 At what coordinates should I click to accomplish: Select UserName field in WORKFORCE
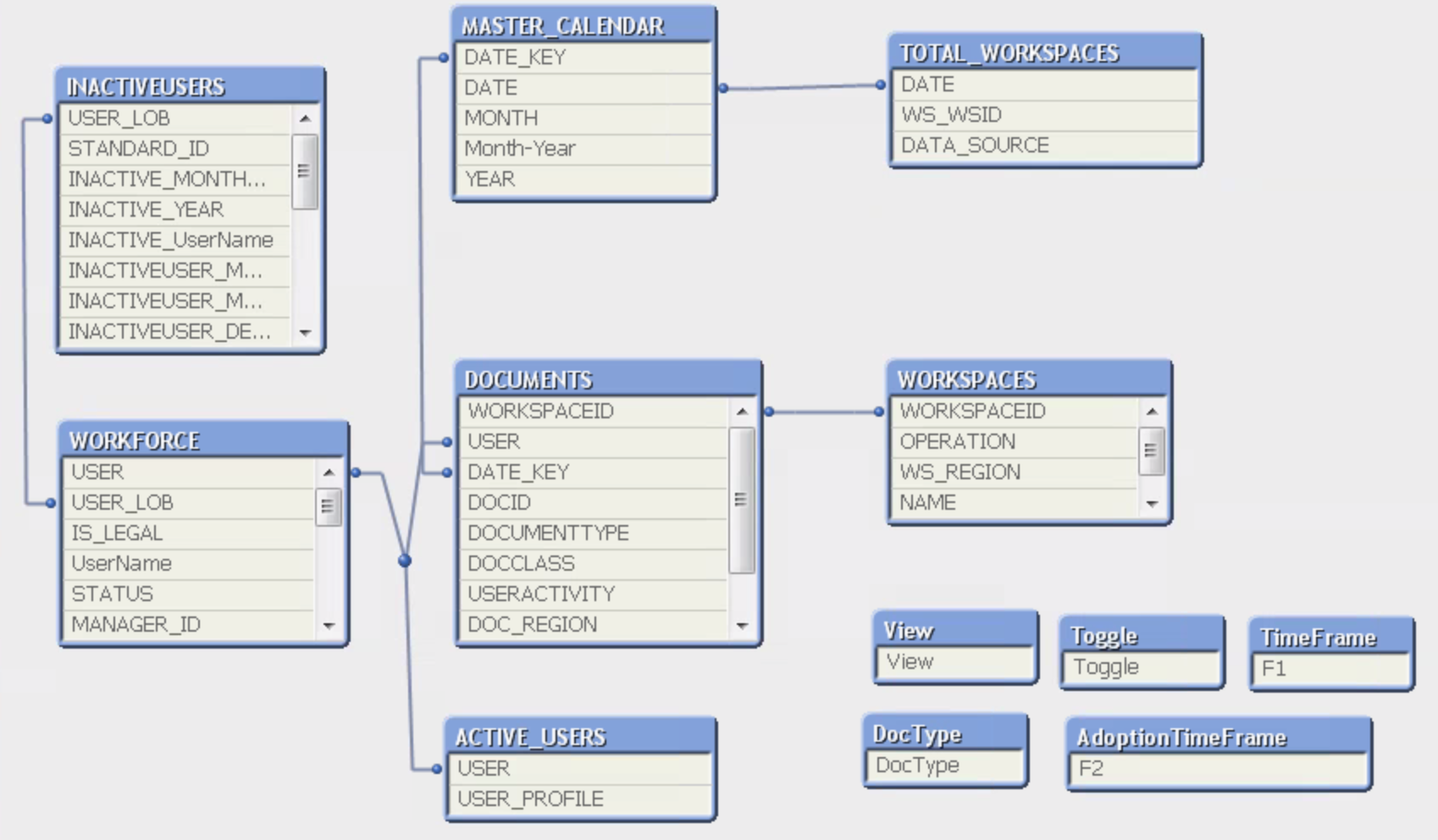coord(189,564)
